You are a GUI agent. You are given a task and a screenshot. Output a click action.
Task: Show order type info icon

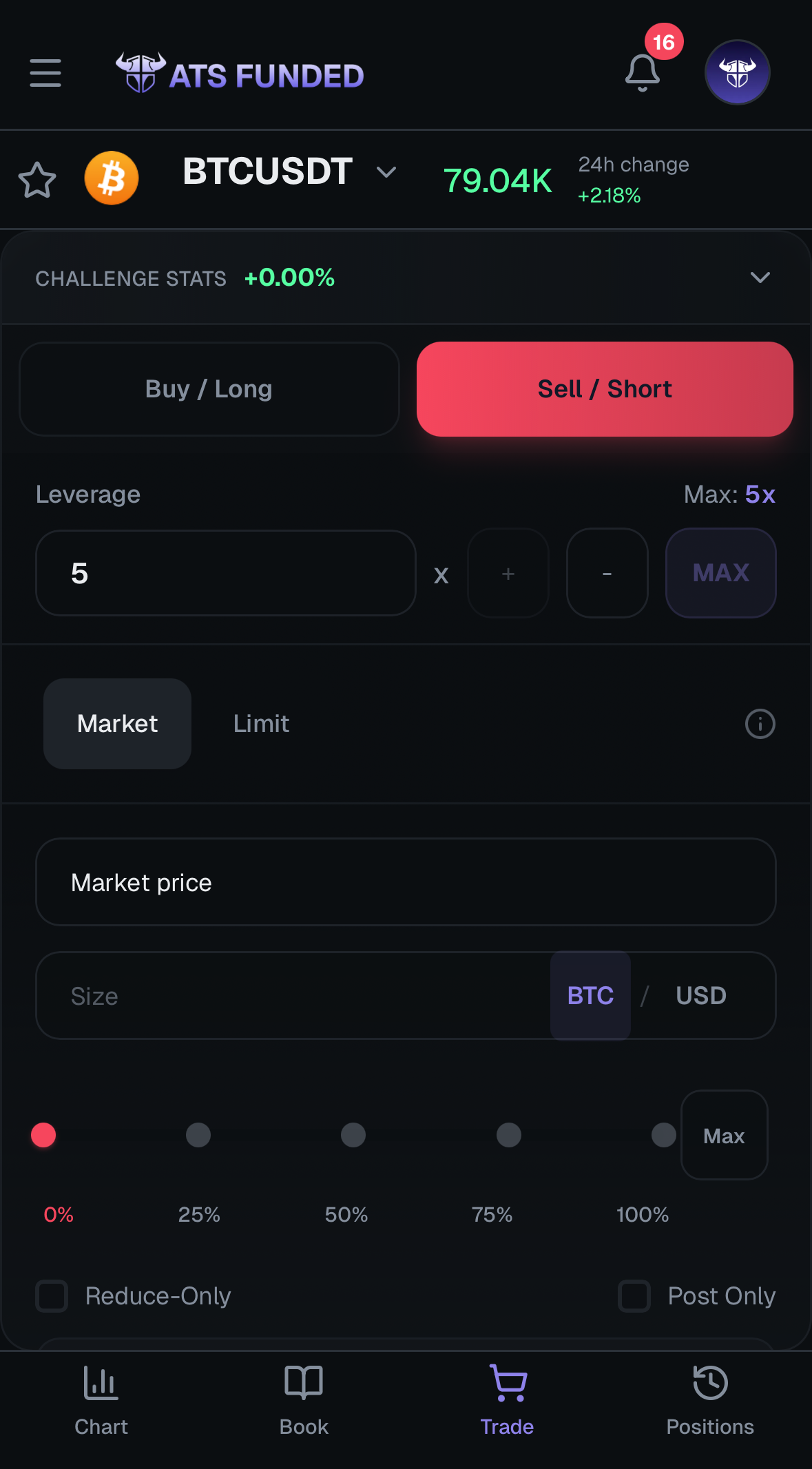pyautogui.click(x=760, y=724)
